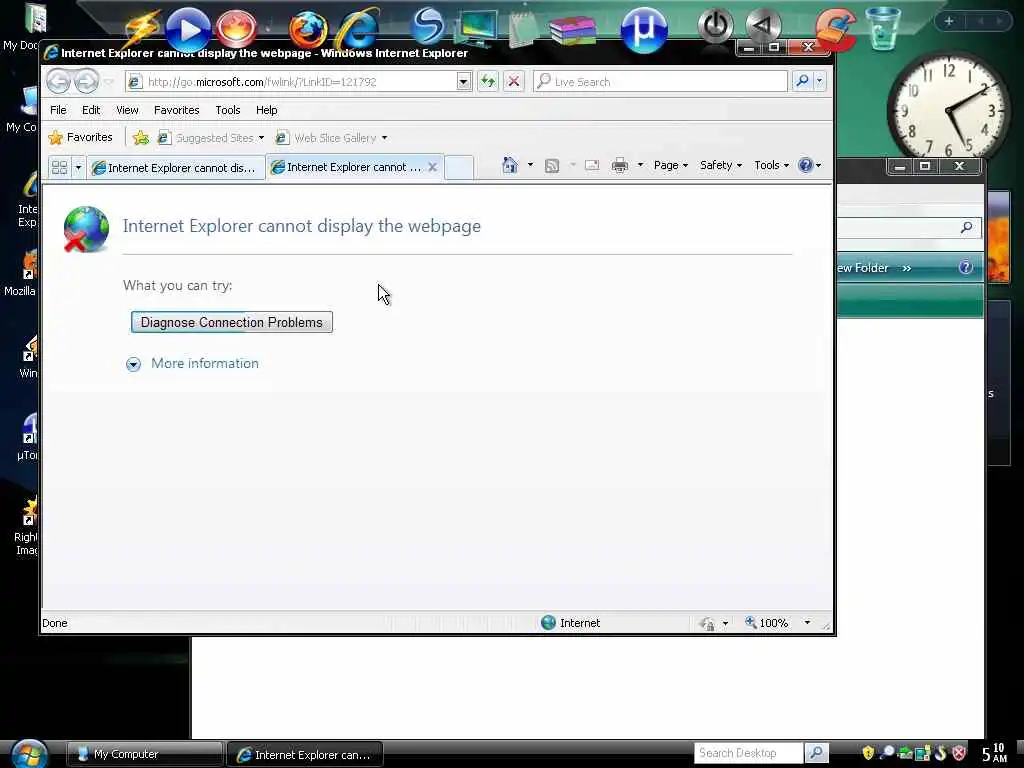Open the Recycle Bin from the dock

point(883,28)
